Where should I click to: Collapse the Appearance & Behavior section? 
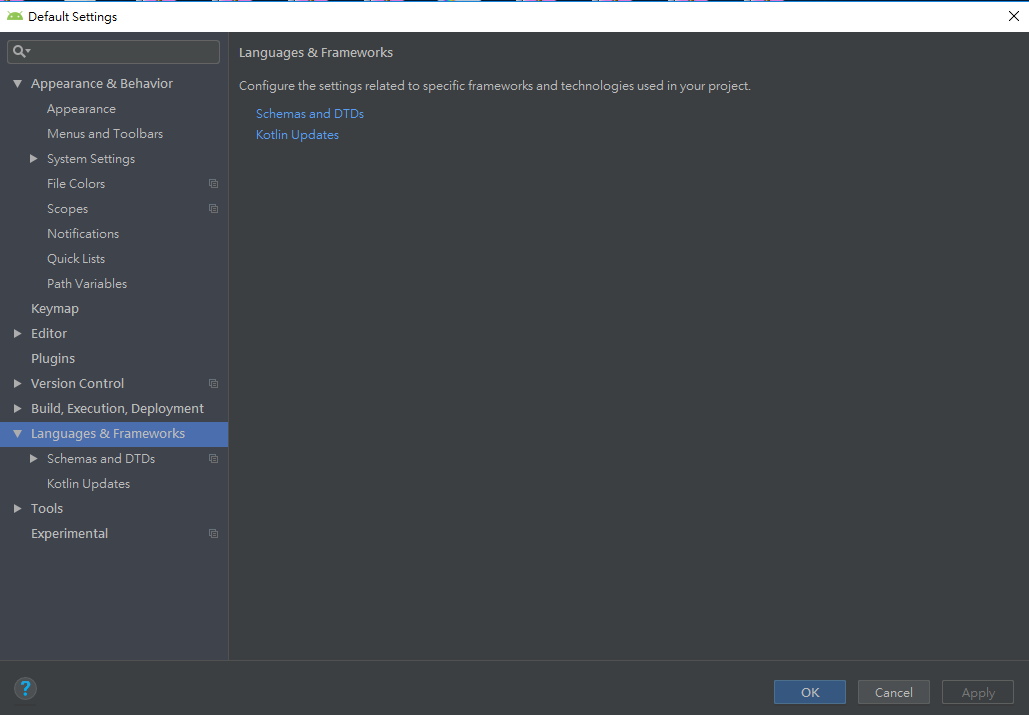point(16,83)
